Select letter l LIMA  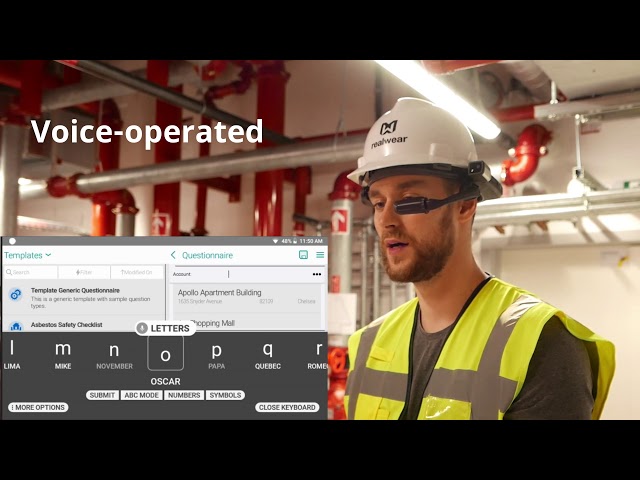12,354
